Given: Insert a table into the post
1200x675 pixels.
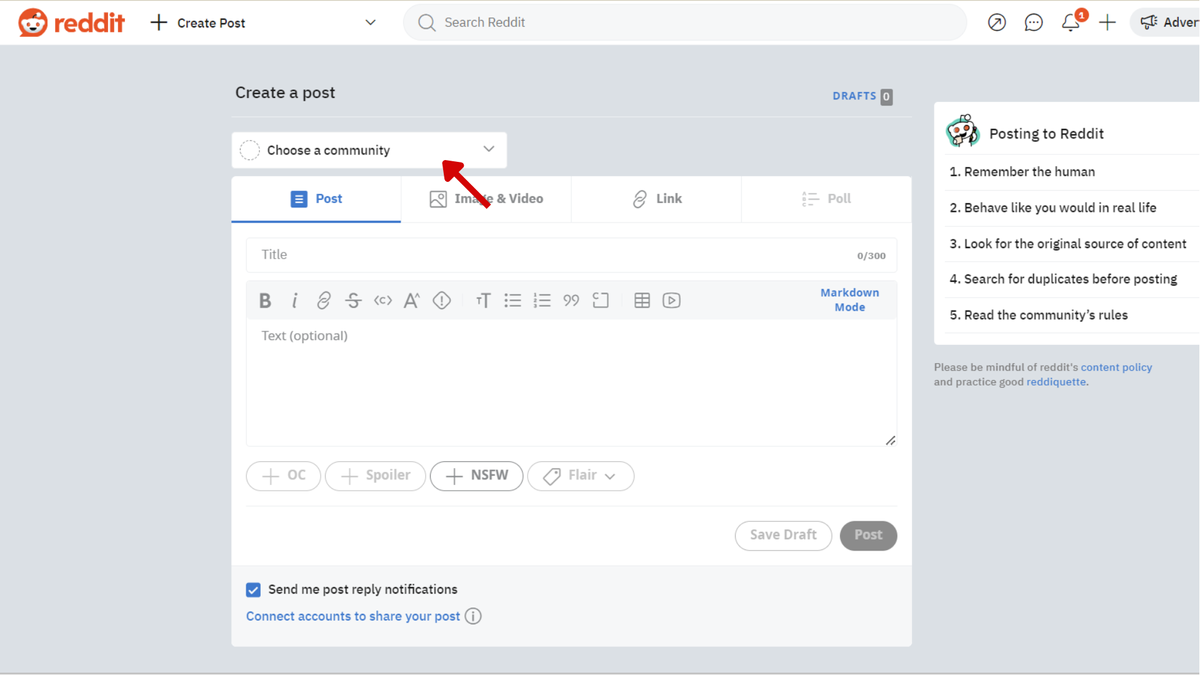Looking at the screenshot, I should coord(641,300).
